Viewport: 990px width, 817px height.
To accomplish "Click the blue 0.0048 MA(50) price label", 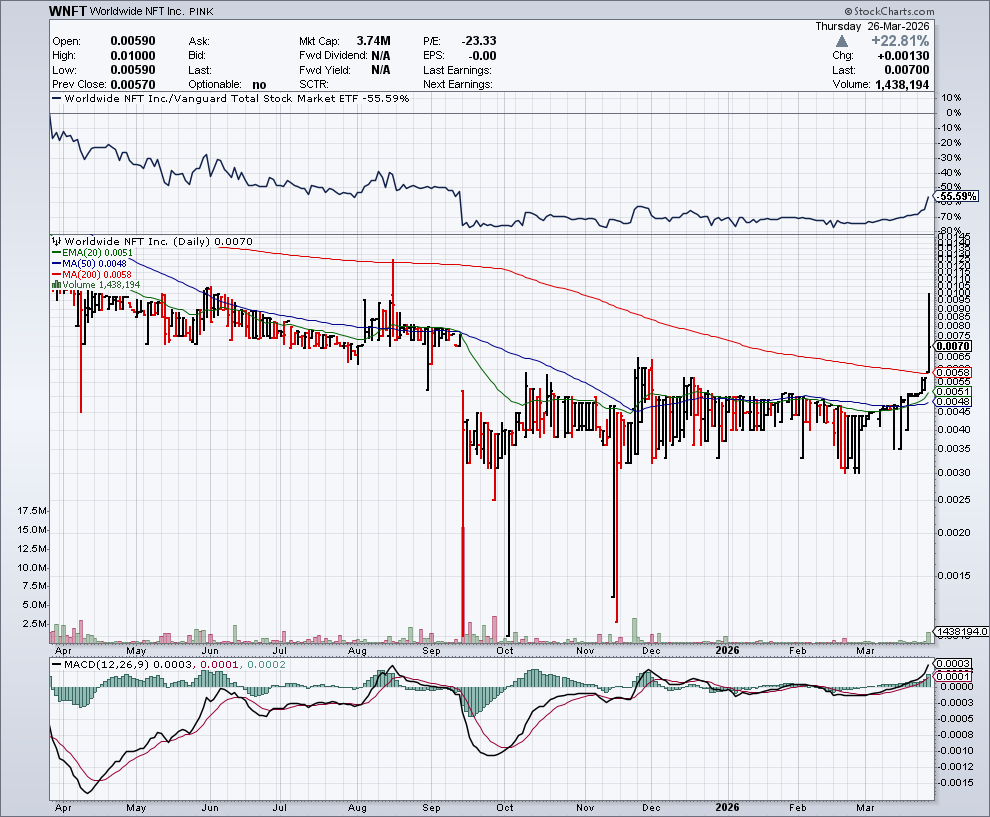I will coord(953,402).
